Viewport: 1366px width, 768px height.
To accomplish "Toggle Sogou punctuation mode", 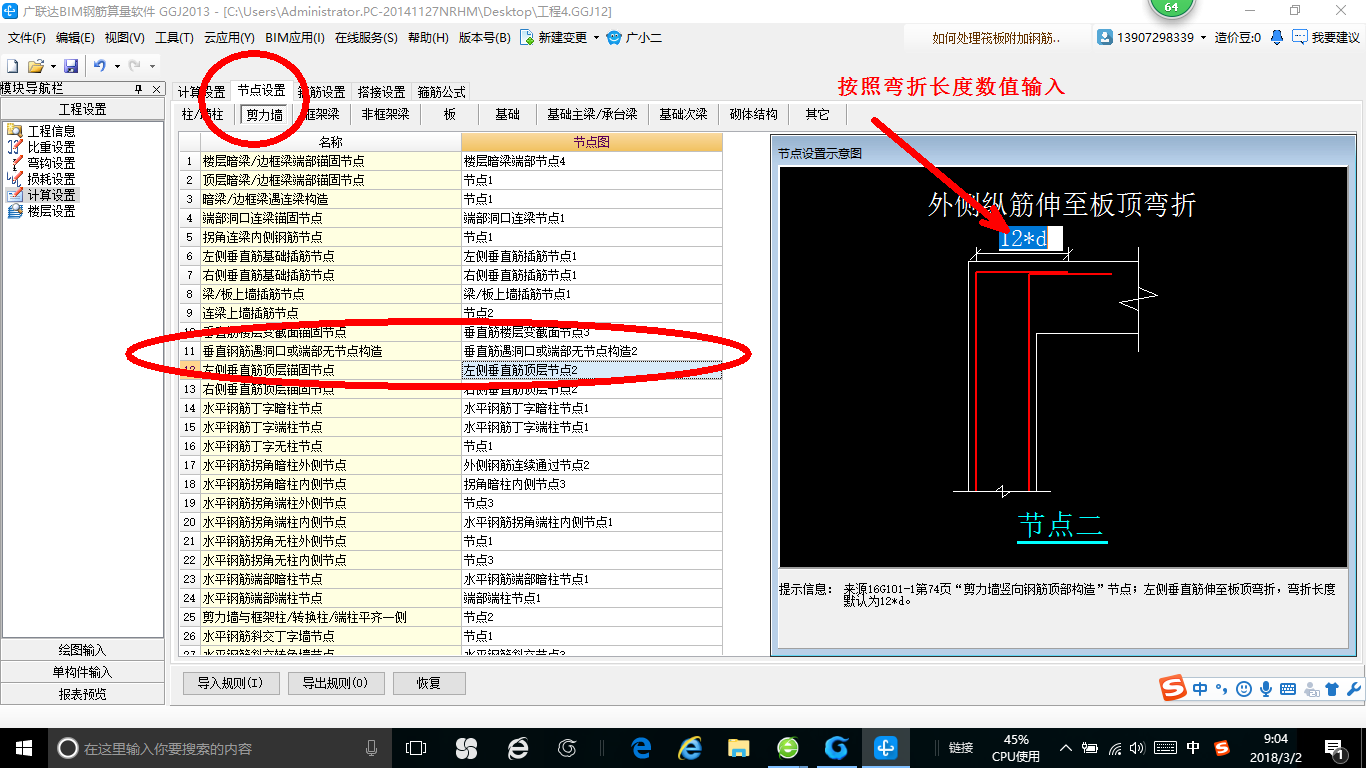I will click(1221, 689).
